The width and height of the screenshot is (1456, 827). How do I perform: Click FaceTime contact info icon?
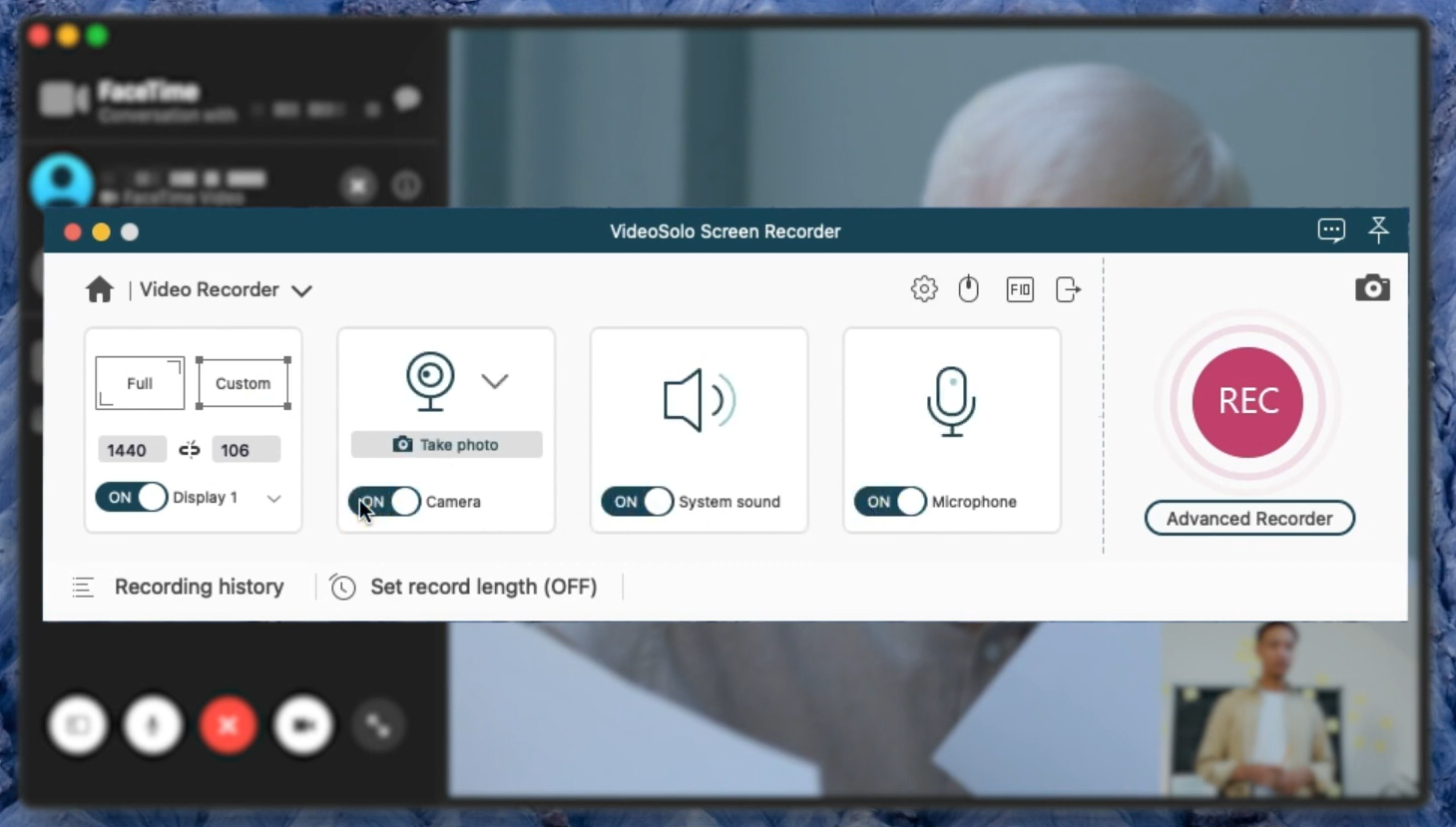point(406,186)
